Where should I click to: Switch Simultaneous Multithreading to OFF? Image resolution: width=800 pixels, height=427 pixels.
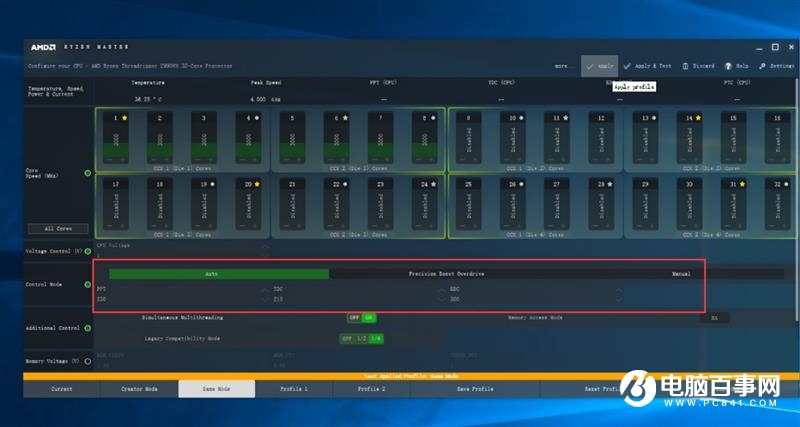[x=353, y=318]
